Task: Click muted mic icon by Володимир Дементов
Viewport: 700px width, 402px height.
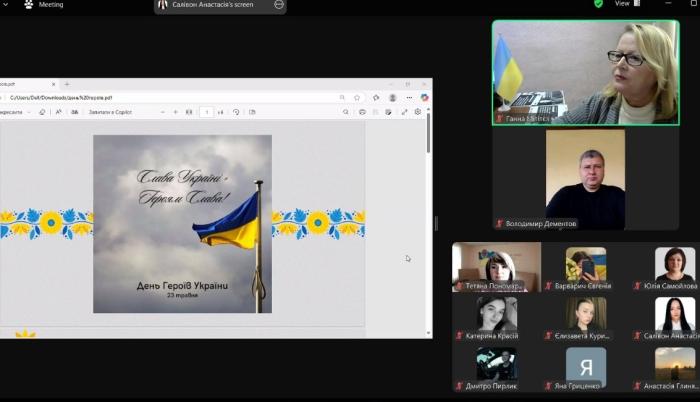Action: (500, 223)
